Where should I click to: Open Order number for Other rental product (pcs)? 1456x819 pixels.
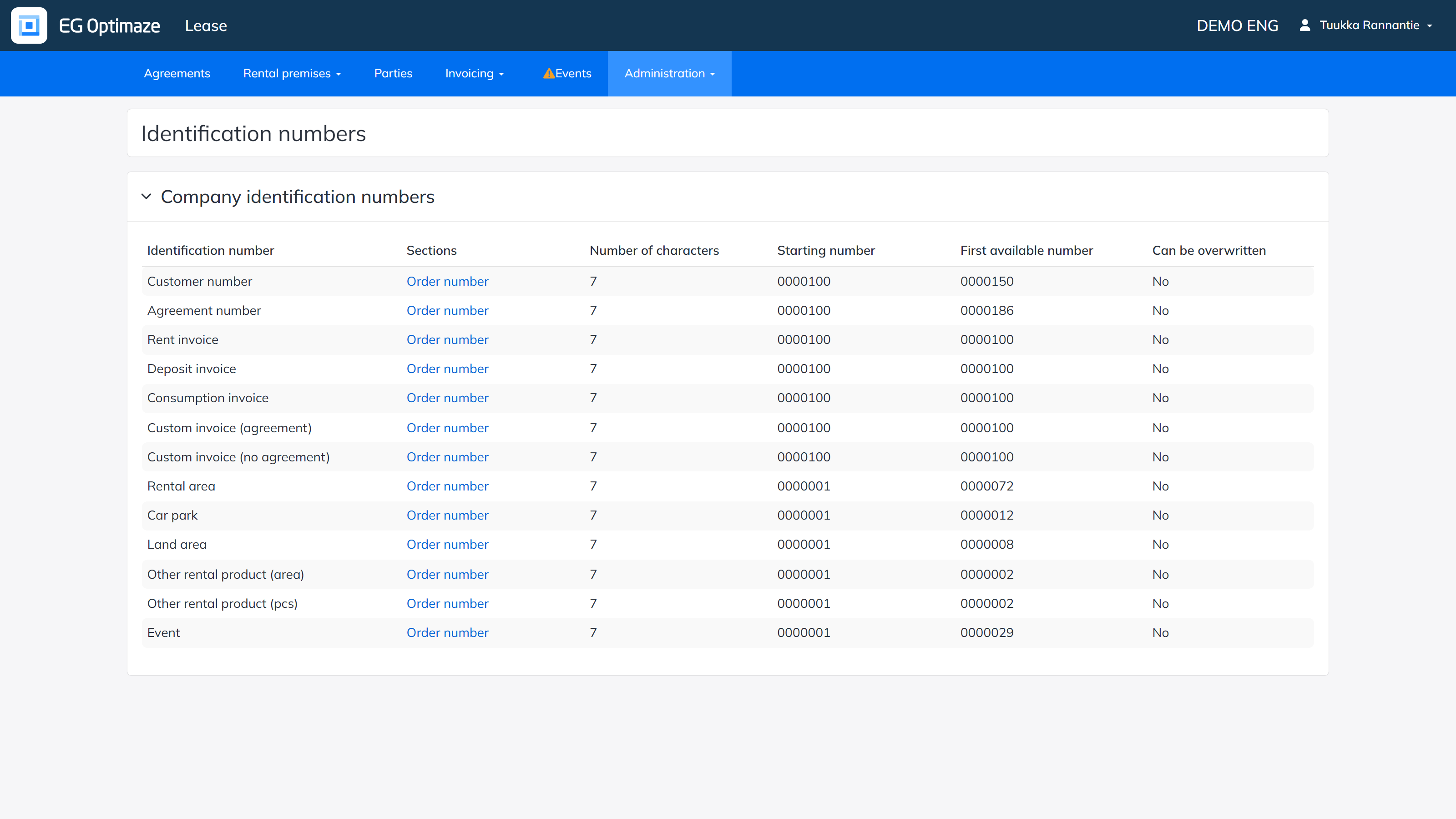click(x=447, y=604)
